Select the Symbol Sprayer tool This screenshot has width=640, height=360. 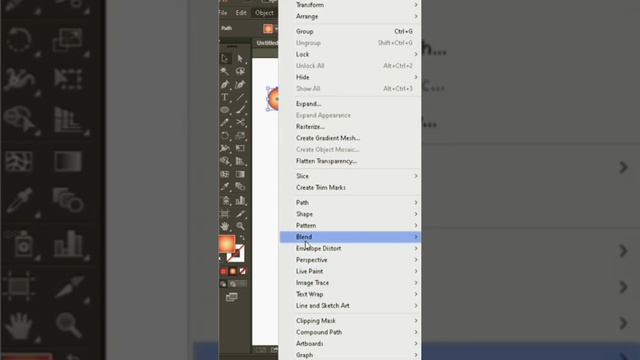pos(225,200)
